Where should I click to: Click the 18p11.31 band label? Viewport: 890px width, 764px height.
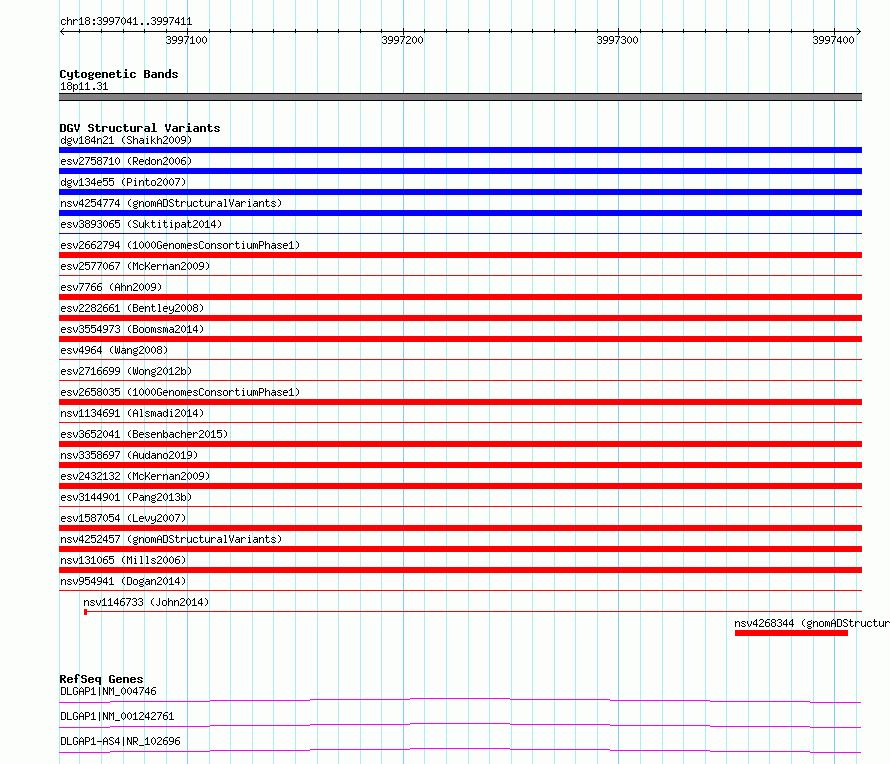coord(84,86)
